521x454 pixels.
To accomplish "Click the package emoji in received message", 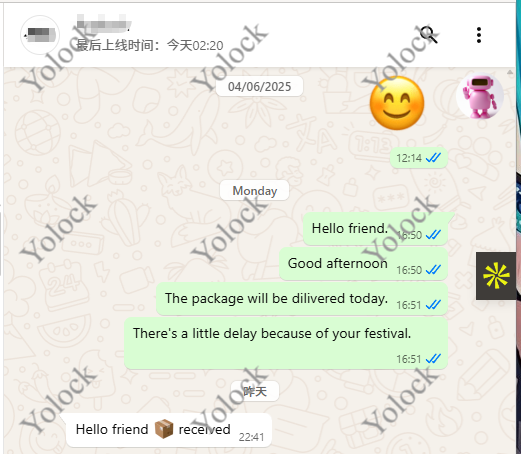I will coord(164,429).
